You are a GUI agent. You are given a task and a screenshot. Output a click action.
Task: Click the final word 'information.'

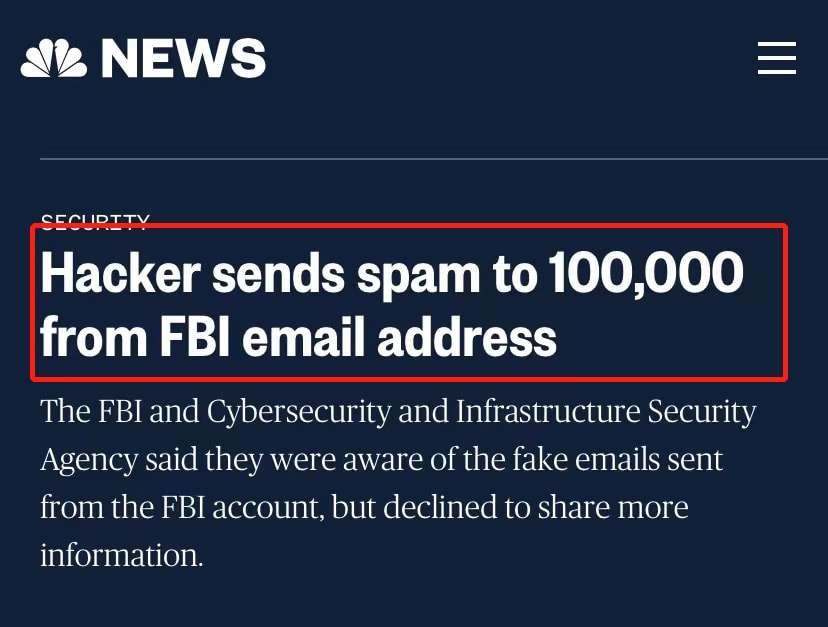click(x=122, y=556)
